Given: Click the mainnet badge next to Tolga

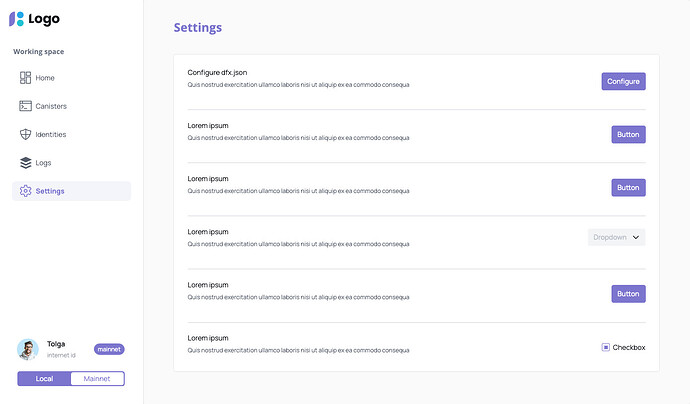Looking at the screenshot, I should [109, 349].
